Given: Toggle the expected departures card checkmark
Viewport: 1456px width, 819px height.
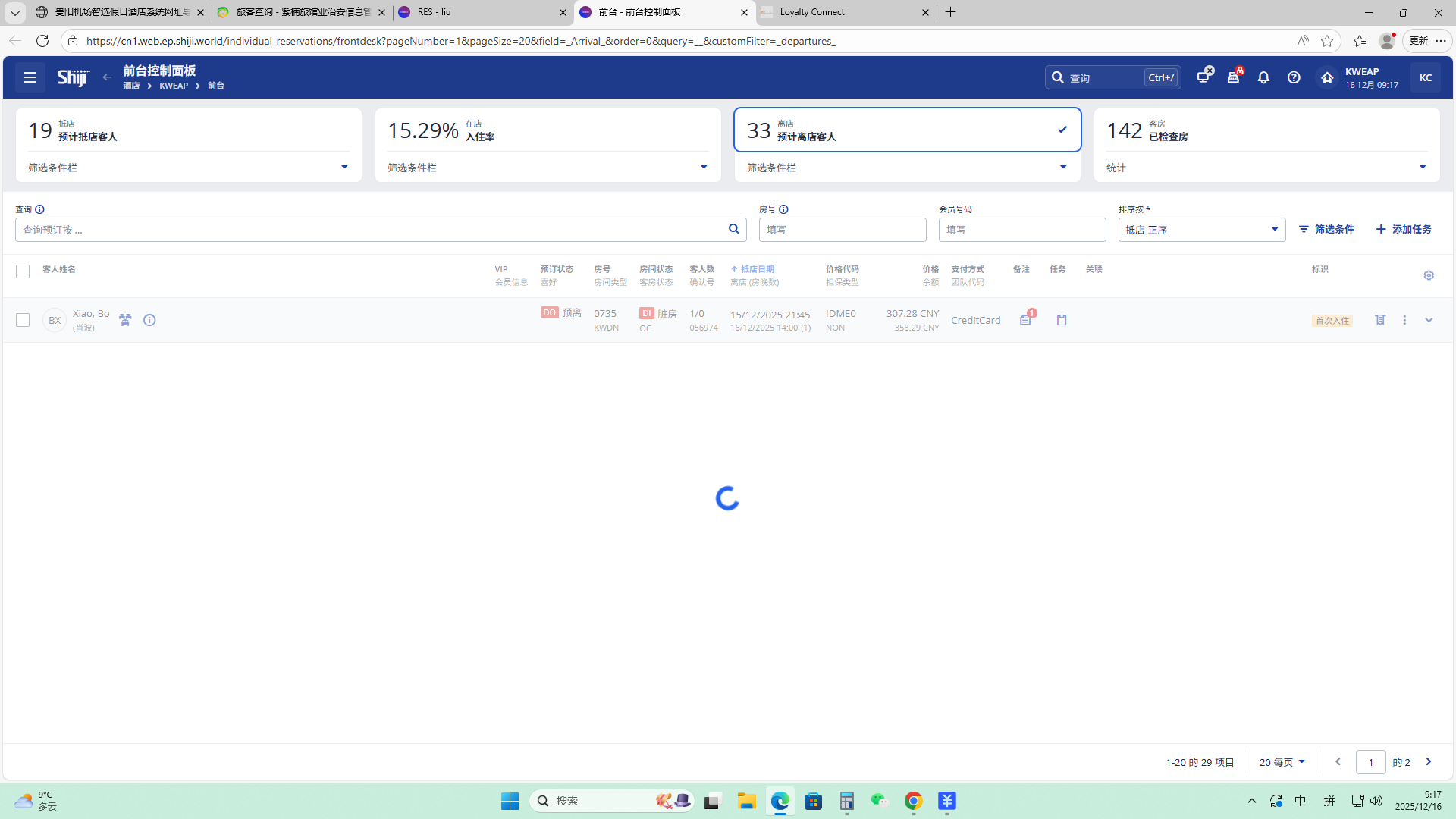Looking at the screenshot, I should tap(1062, 130).
